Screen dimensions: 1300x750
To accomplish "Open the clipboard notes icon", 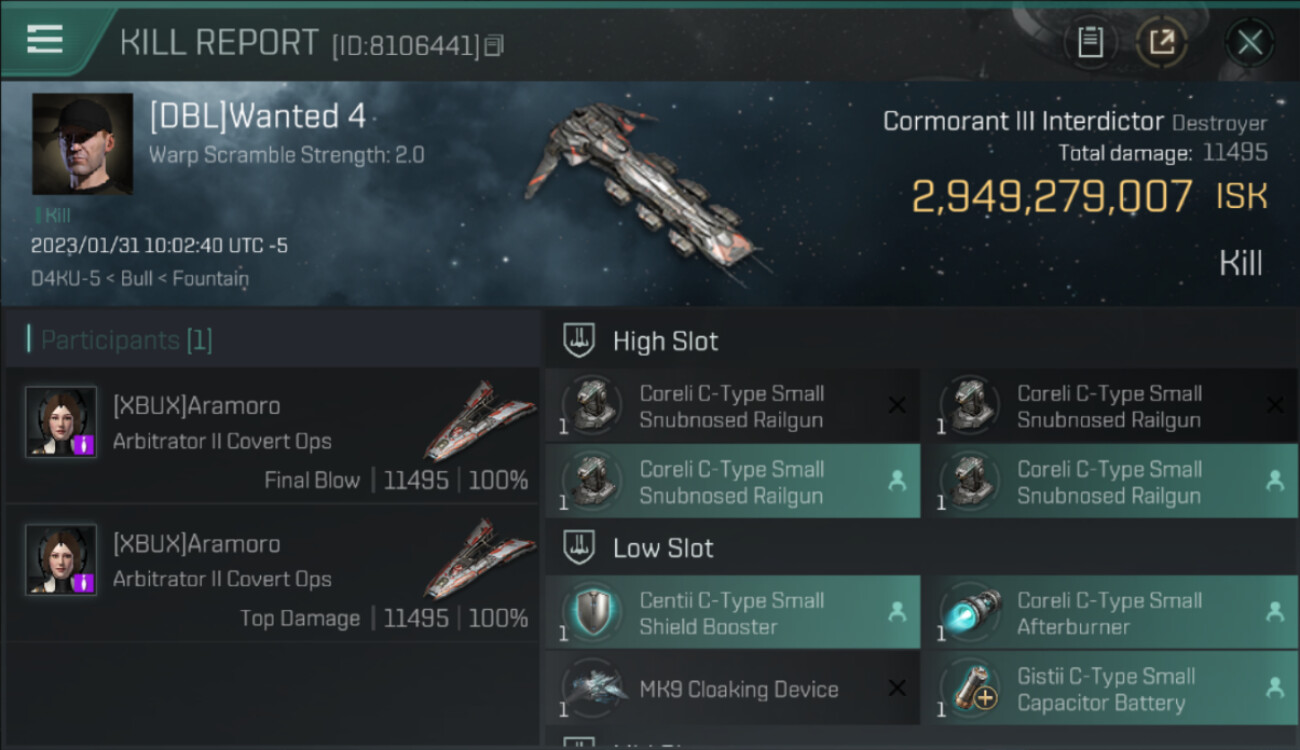I will point(1090,42).
